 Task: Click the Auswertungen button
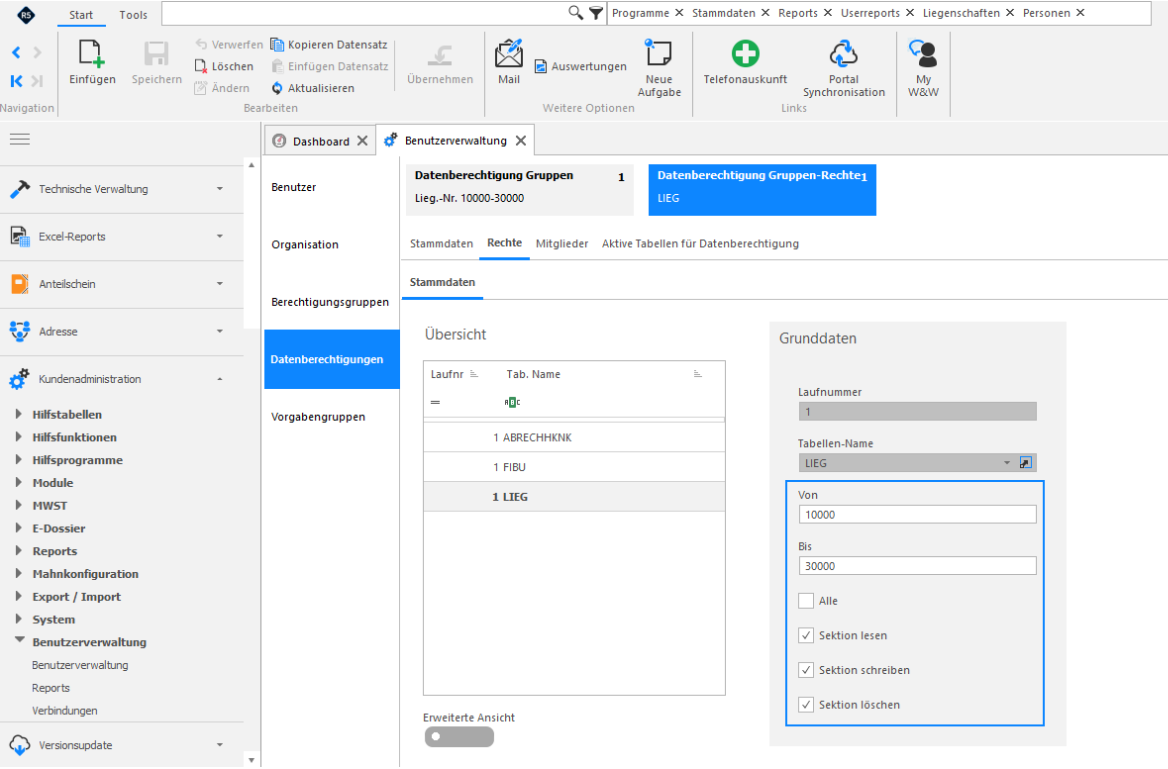581,66
